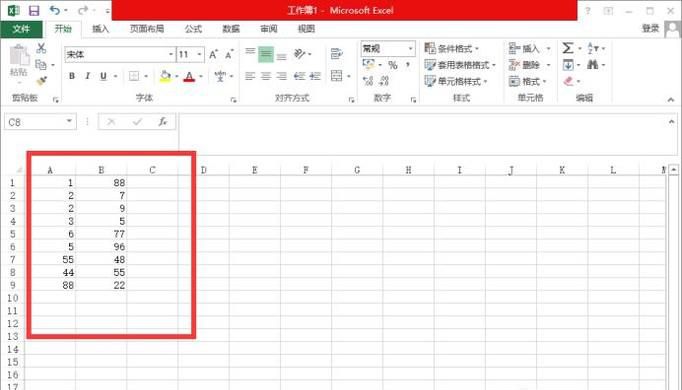The height and width of the screenshot is (390, 682).
Task: Open the font dialog launcher in 字体 group
Action: [233, 100]
